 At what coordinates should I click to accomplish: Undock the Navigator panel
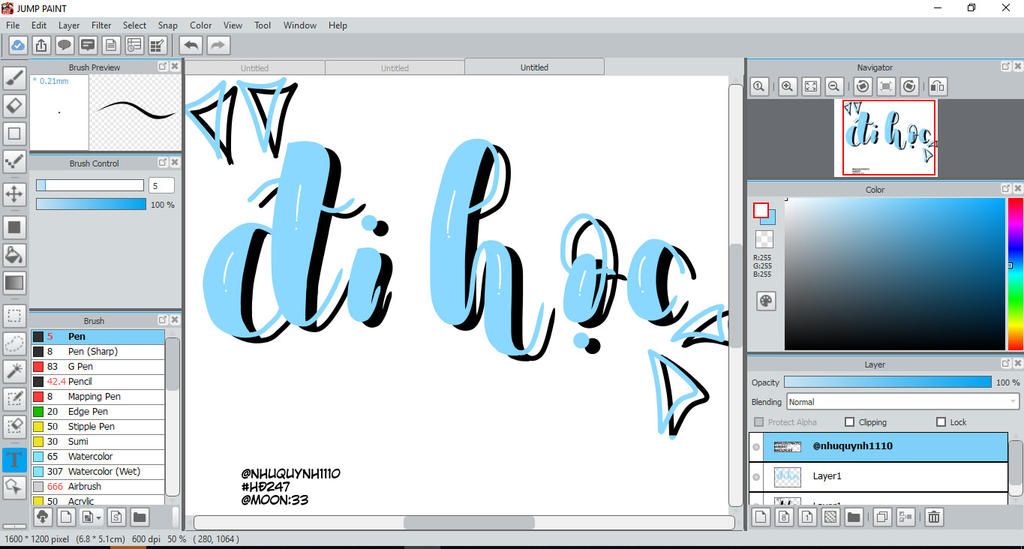click(x=1006, y=67)
